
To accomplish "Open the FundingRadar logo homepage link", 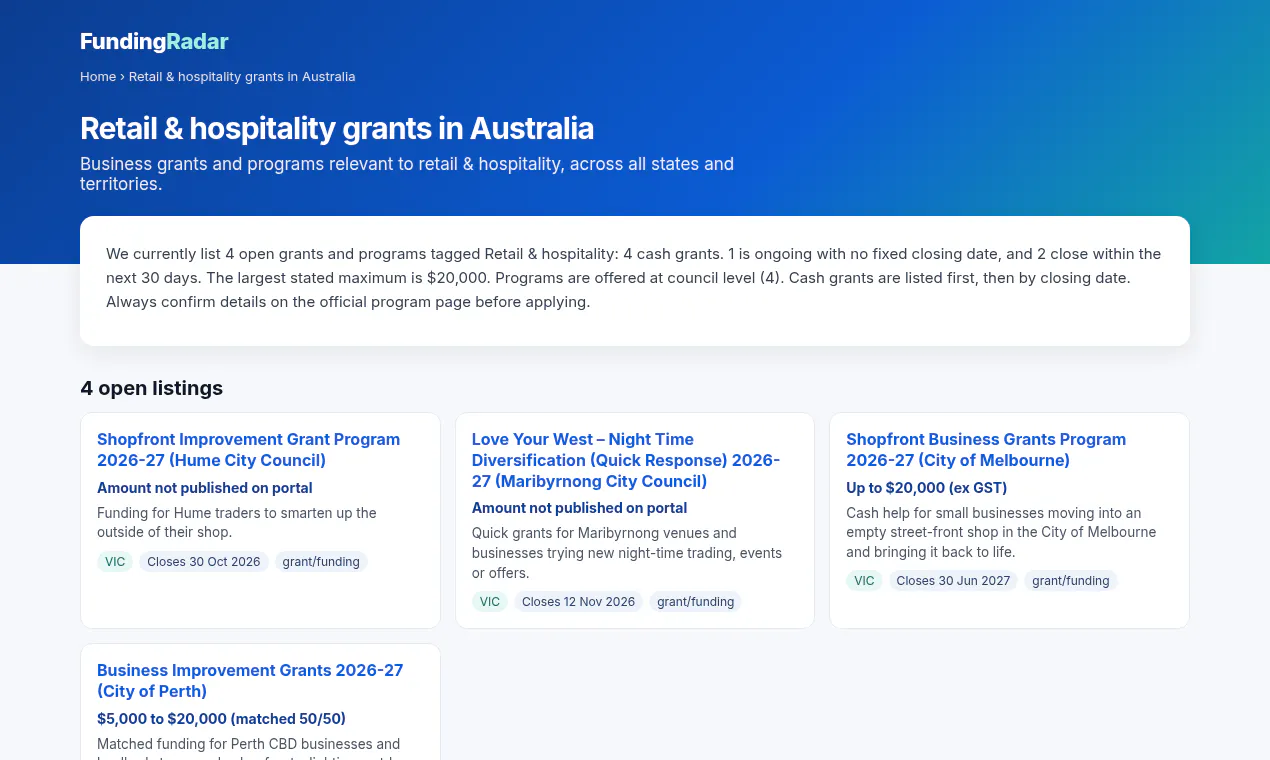I will (x=154, y=41).
